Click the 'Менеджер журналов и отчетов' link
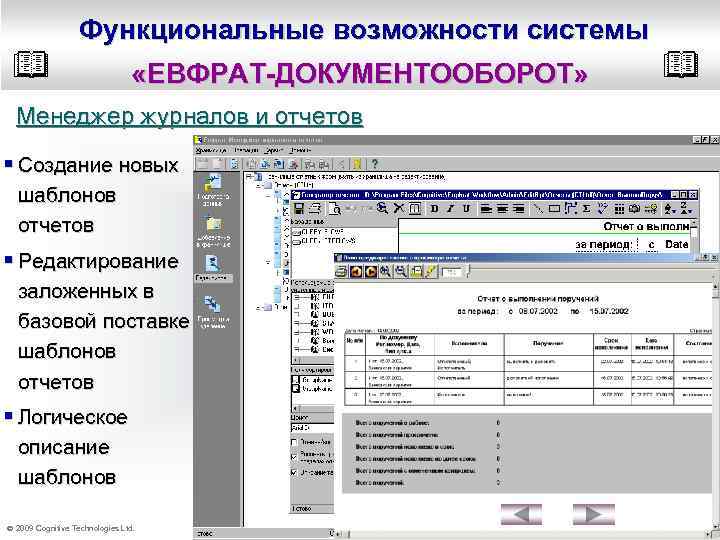 click(x=190, y=116)
